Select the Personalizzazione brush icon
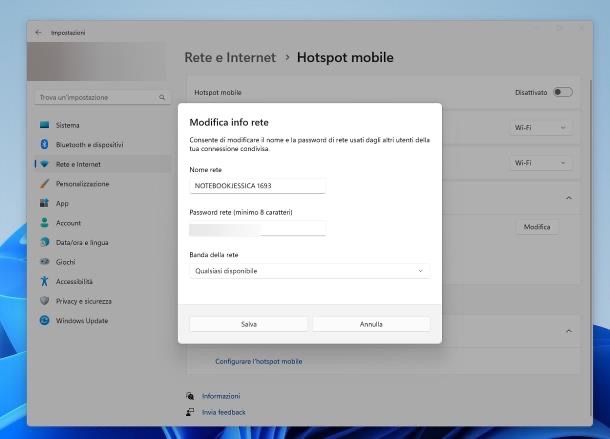Image resolution: width=610 pixels, height=439 pixels. click(x=45, y=184)
